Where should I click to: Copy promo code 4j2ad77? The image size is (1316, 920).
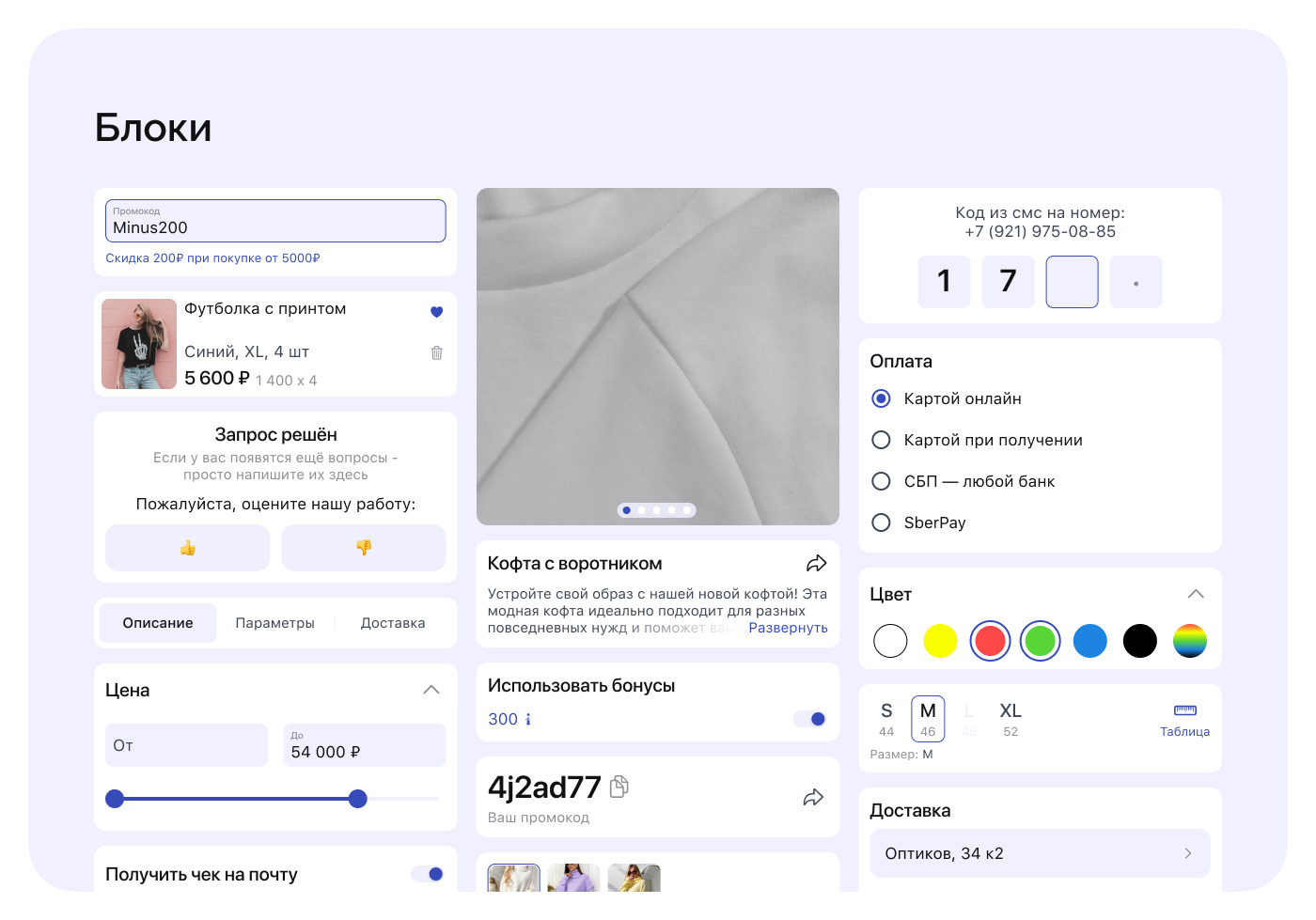619,787
